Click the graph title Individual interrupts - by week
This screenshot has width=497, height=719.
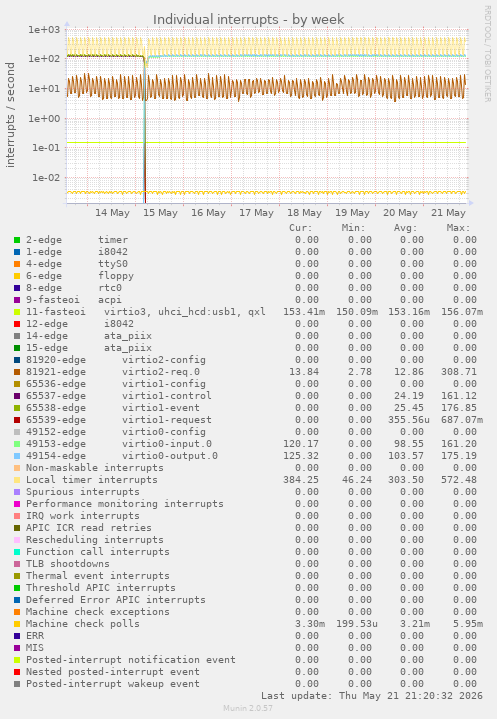tap(248, 20)
